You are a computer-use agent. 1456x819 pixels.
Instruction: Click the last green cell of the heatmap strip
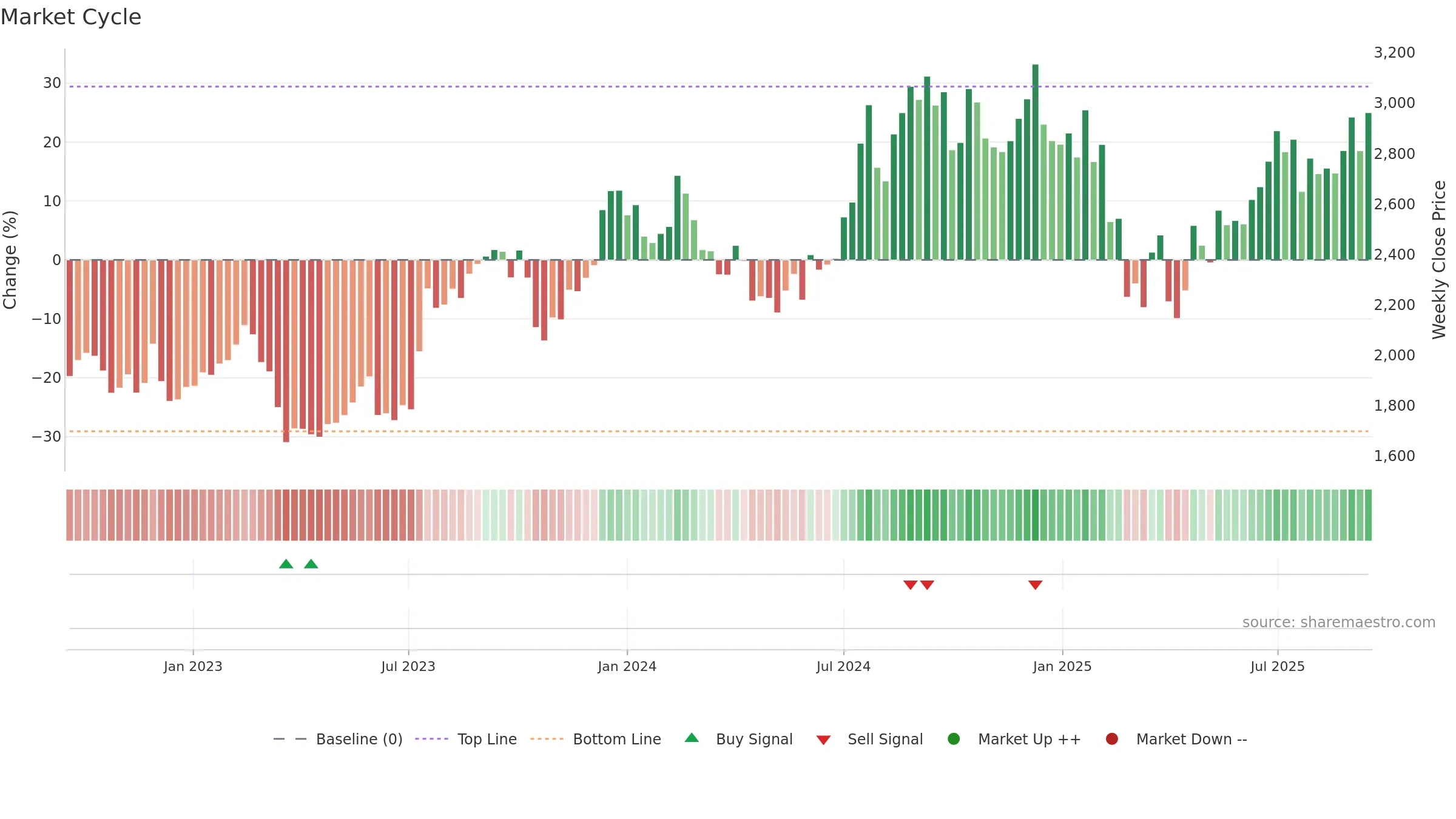click(x=1368, y=515)
